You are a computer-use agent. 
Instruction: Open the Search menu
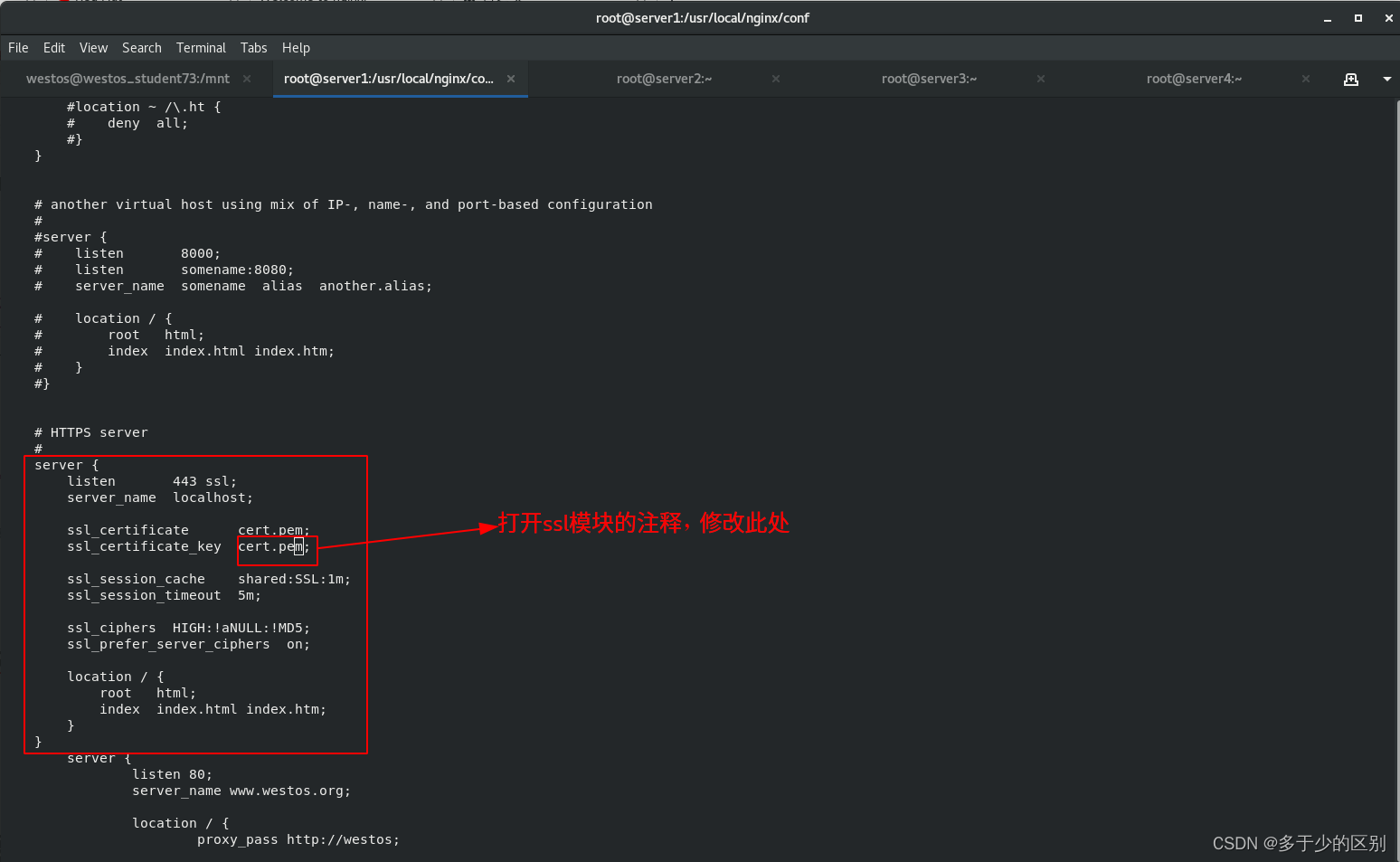pos(142,48)
